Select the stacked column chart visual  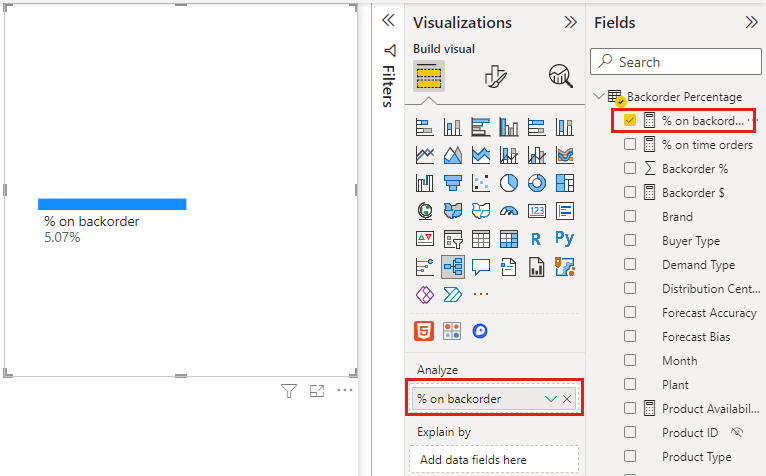[452, 128]
